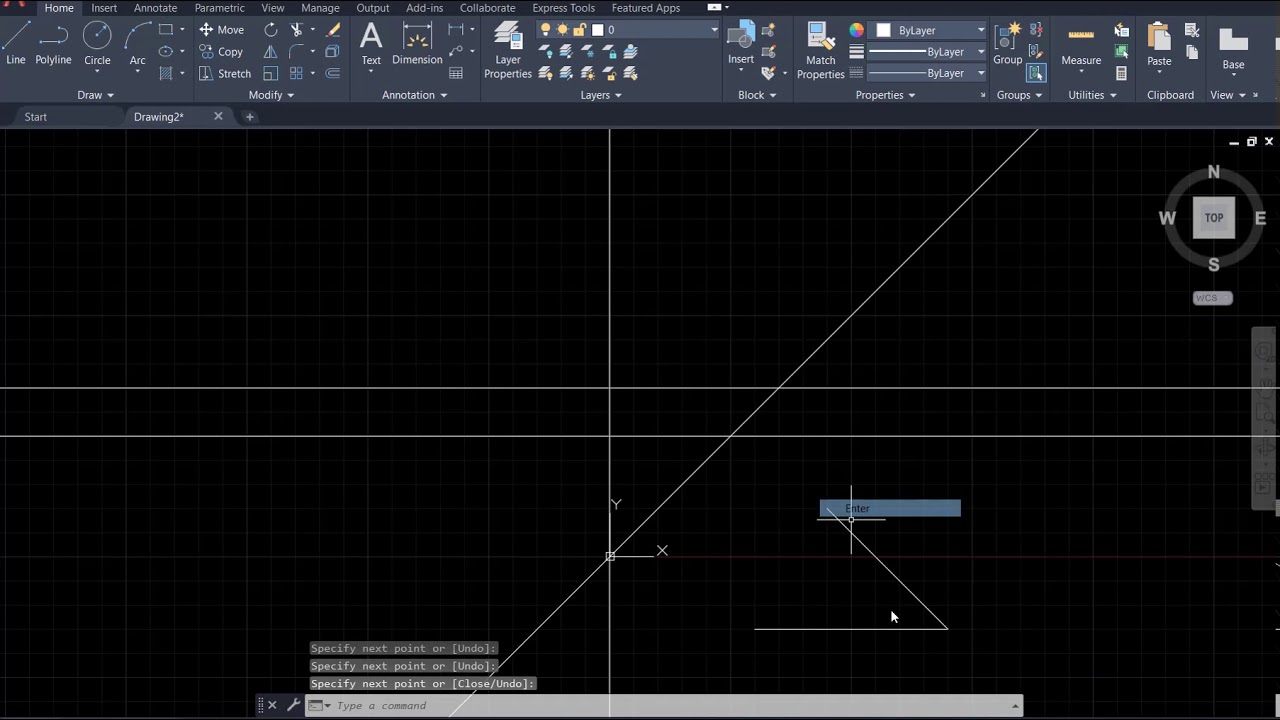Select the Mirror tool icon
The width and height of the screenshot is (1280, 720).
pos(271,51)
